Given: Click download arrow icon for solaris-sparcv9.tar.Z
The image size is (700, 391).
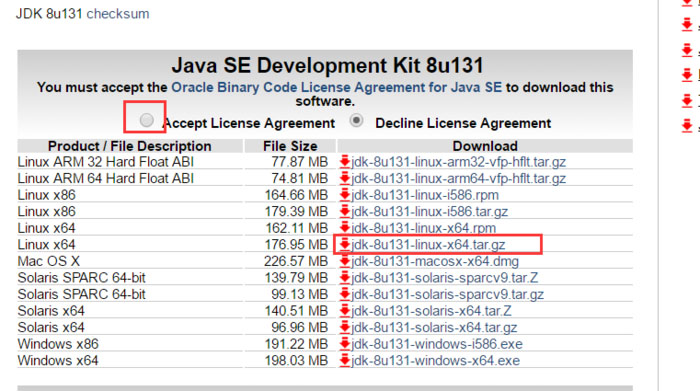Looking at the screenshot, I should click(345, 277).
